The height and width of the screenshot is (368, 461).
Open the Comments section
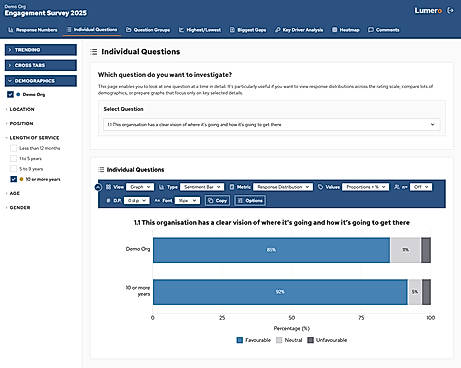click(384, 30)
